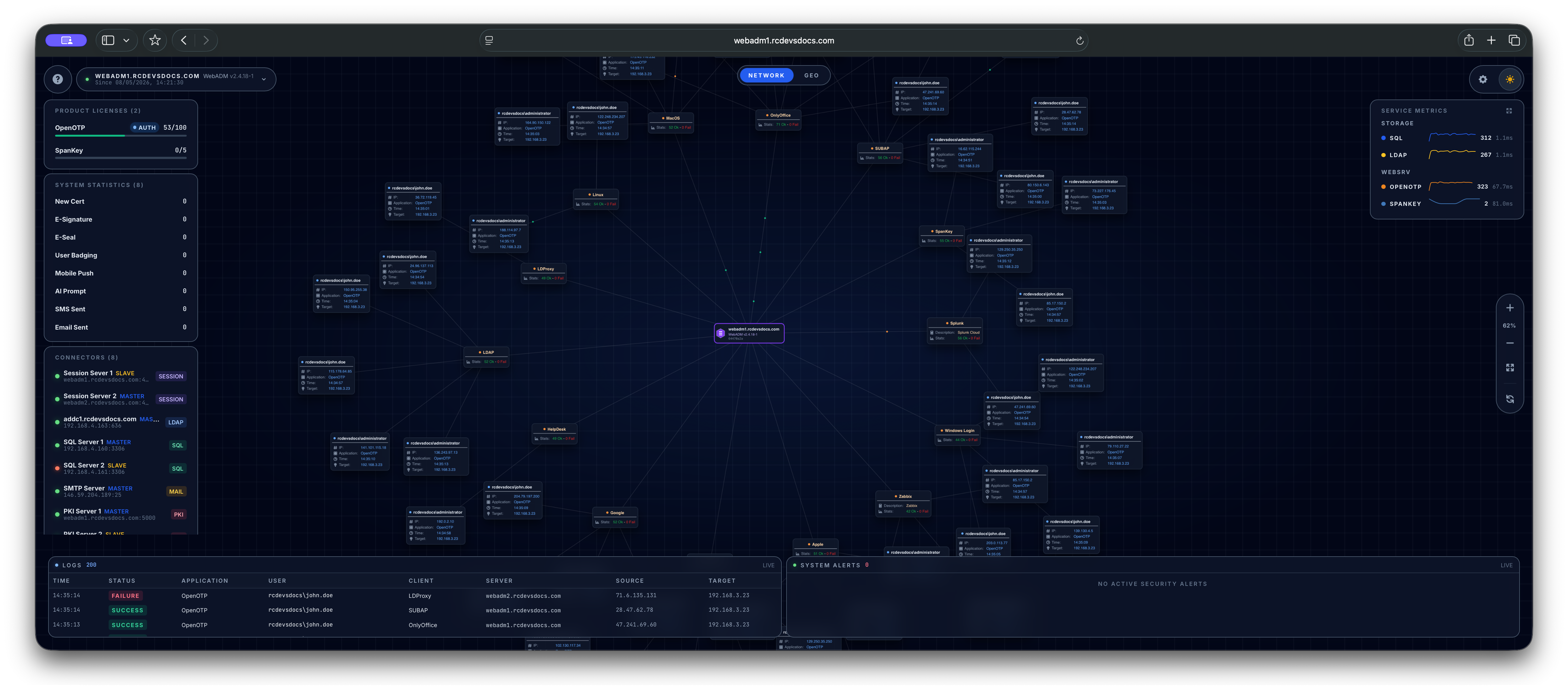The width and height of the screenshot is (1568, 697).
Task: Click the Email Sent statistic row
Action: pos(121,327)
